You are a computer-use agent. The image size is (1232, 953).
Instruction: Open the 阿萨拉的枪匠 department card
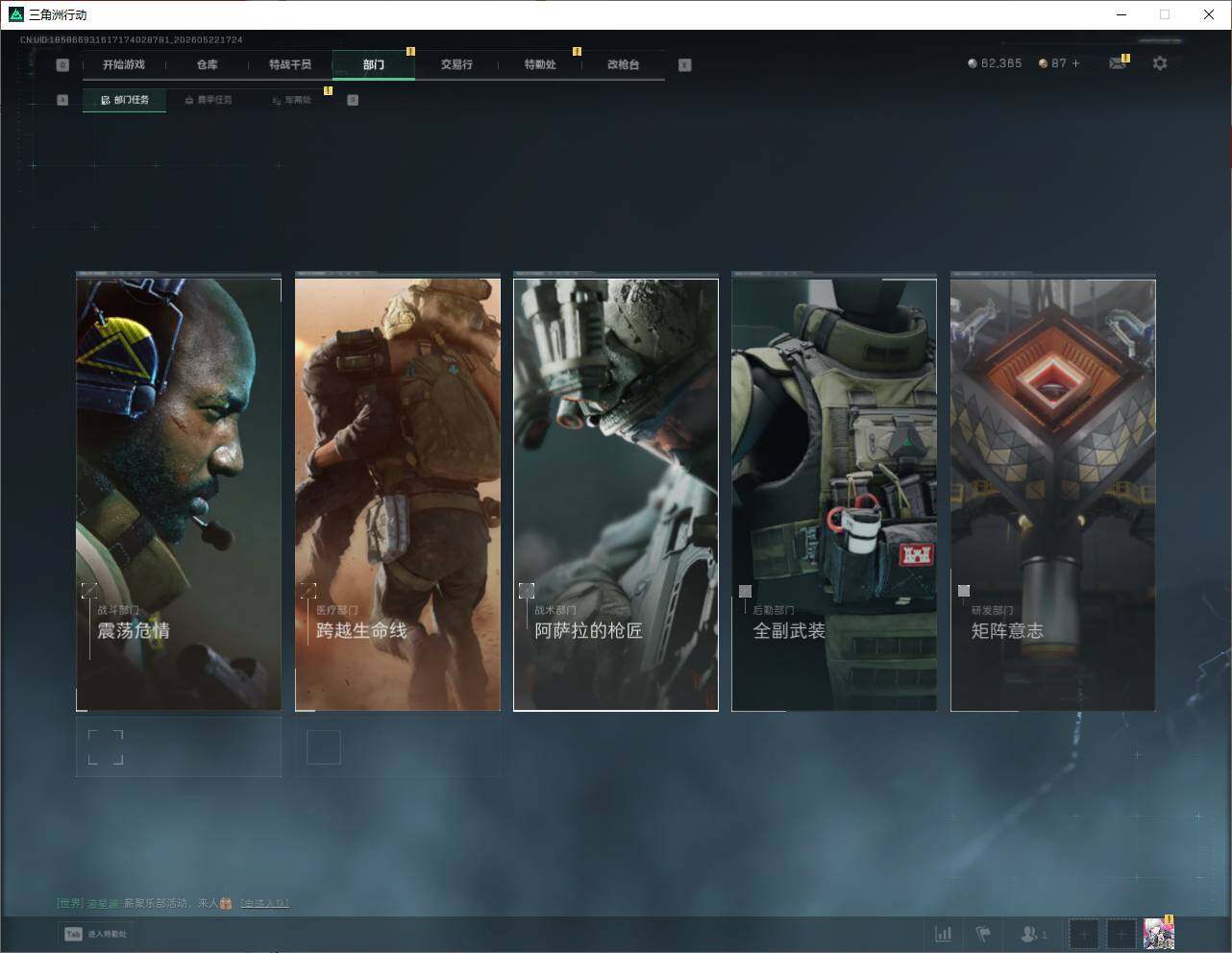click(x=616, y=494)
